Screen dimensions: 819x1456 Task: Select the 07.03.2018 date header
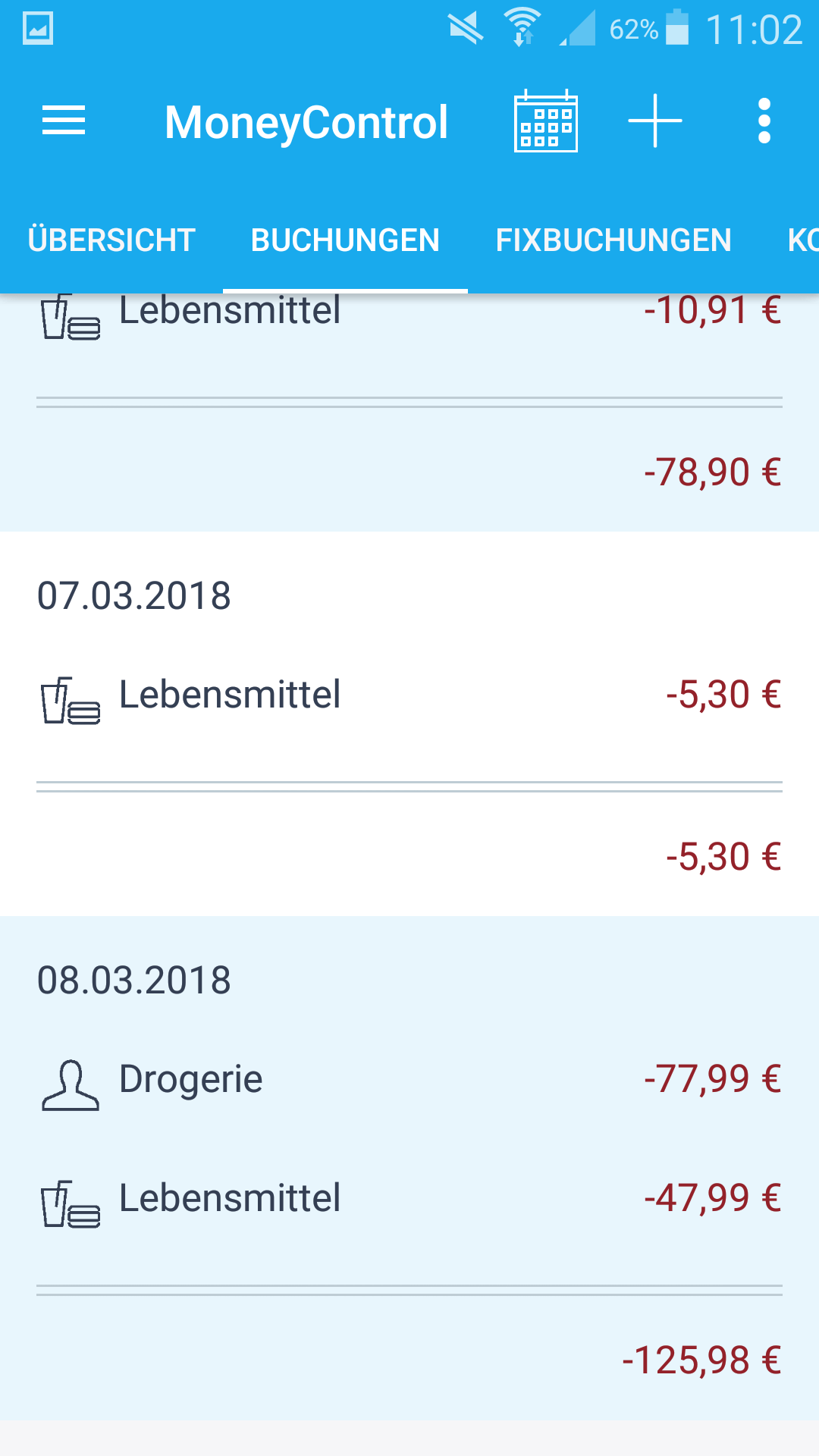point(134,595)
